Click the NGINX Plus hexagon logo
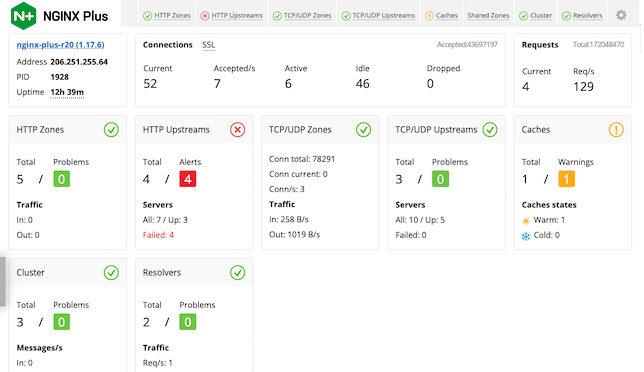This screenshot has height=372, width=644. (x=23, y=16)
